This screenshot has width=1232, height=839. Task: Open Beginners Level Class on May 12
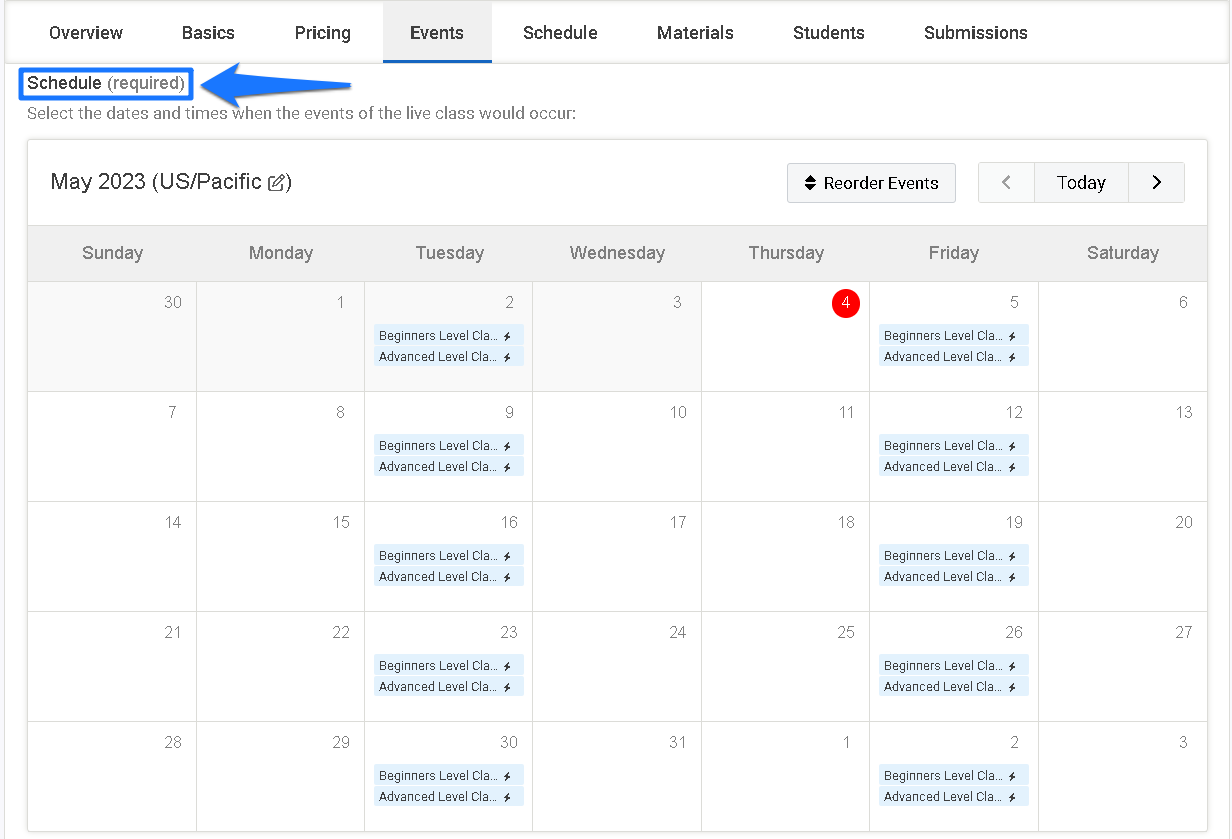[x=954, y=446]
